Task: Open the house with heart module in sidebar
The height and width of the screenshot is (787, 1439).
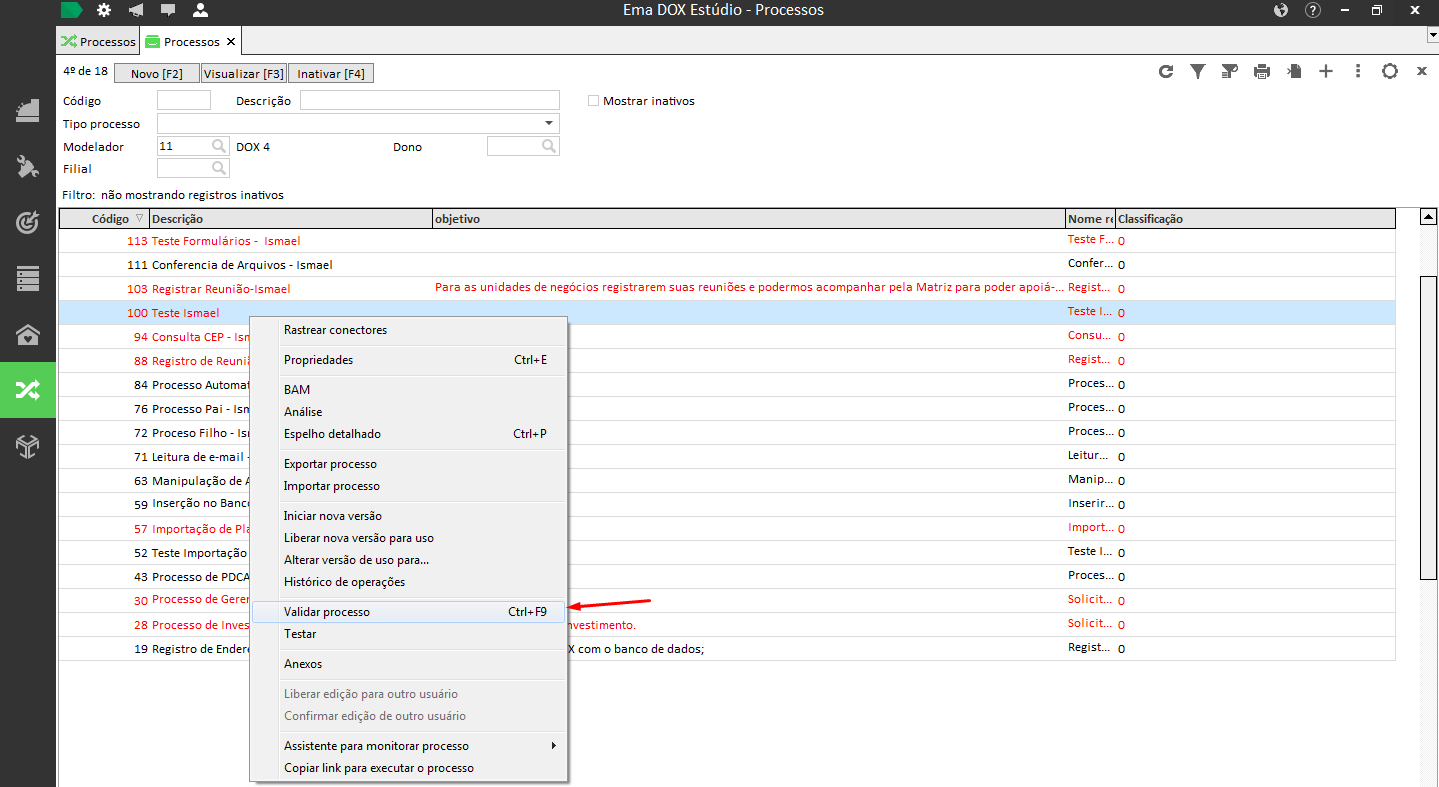Action: pyautogui.click(x=28, y=335)
